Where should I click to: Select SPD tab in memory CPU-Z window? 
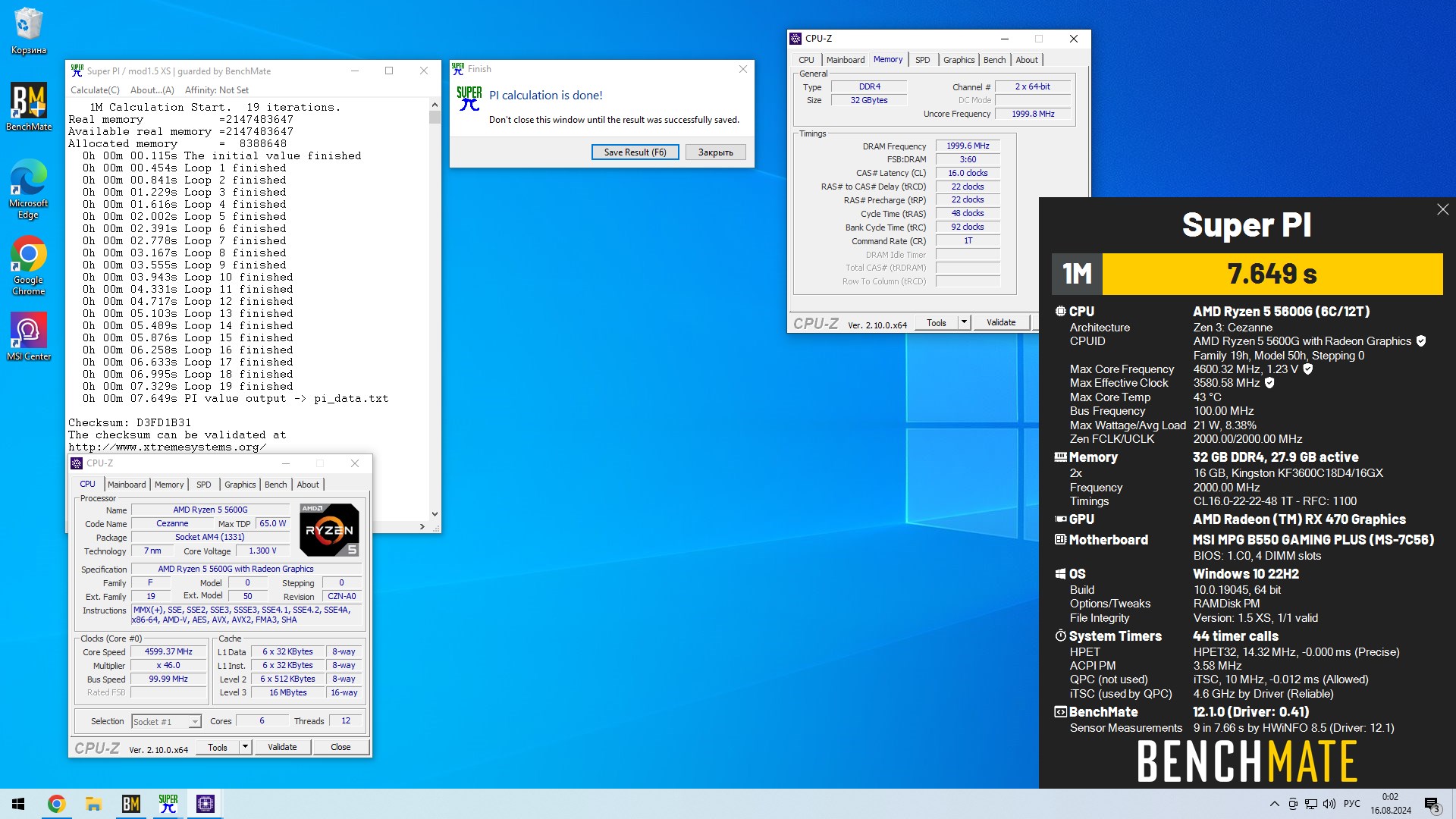tap(922, 60)
